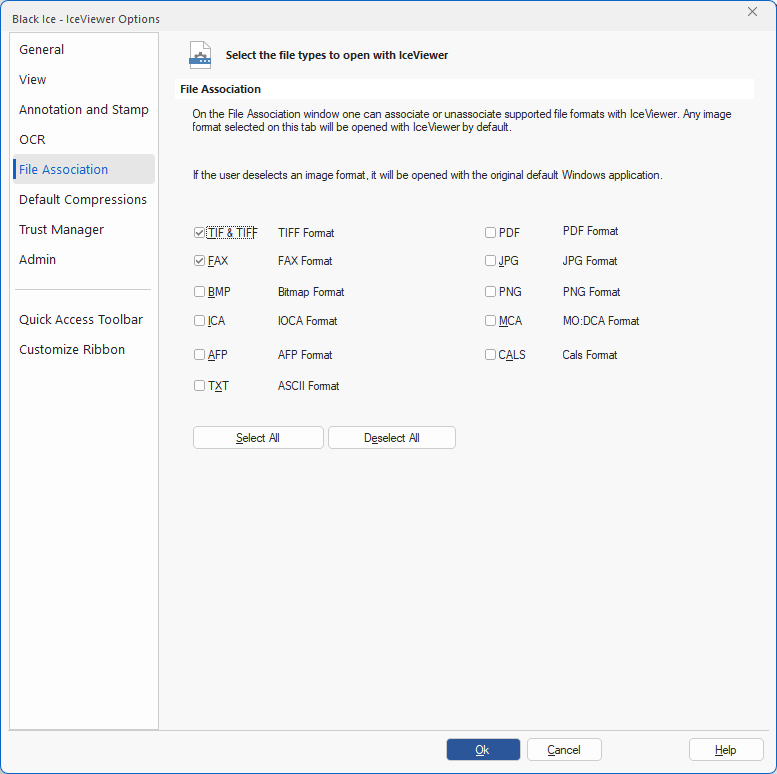This screenshot has height=774, width=777.
Task: Confirm with the Ok button
Action: tap(483, 750)
